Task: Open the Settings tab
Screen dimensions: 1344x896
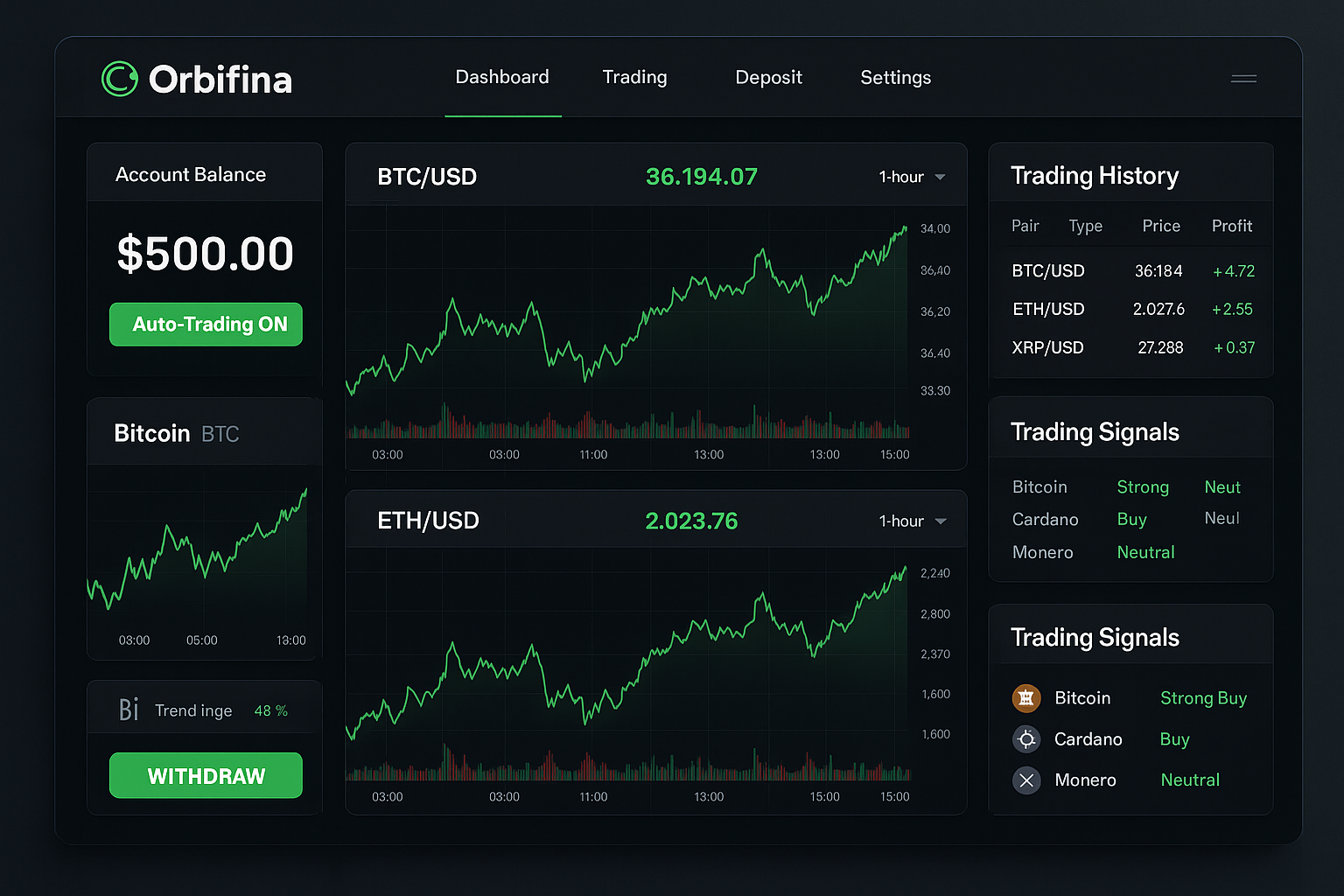Action: coord(895,78)
